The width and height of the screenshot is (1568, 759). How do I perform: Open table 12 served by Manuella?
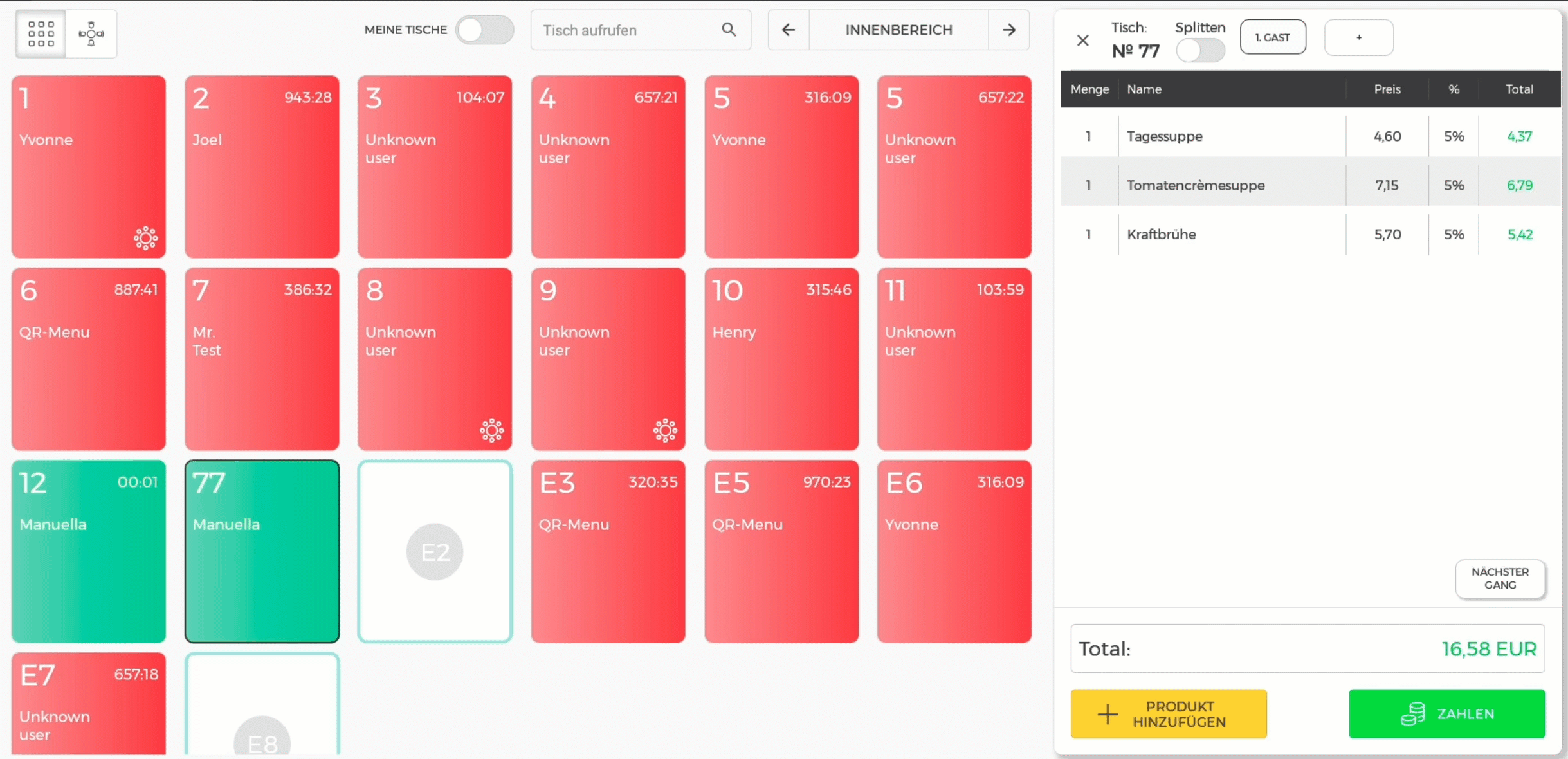[89, 551]
